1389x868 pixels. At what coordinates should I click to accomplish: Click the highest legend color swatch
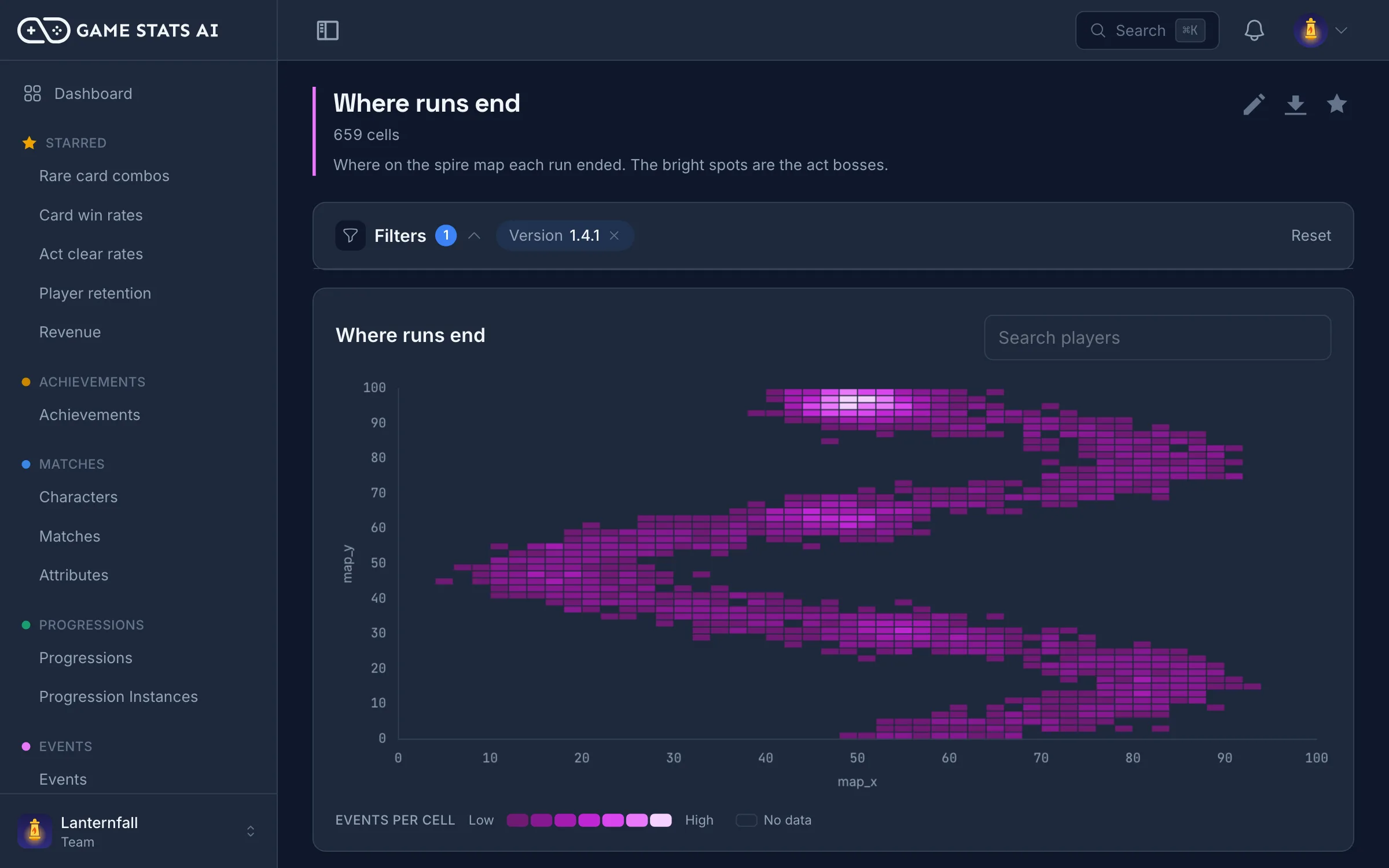pos(660,820)
